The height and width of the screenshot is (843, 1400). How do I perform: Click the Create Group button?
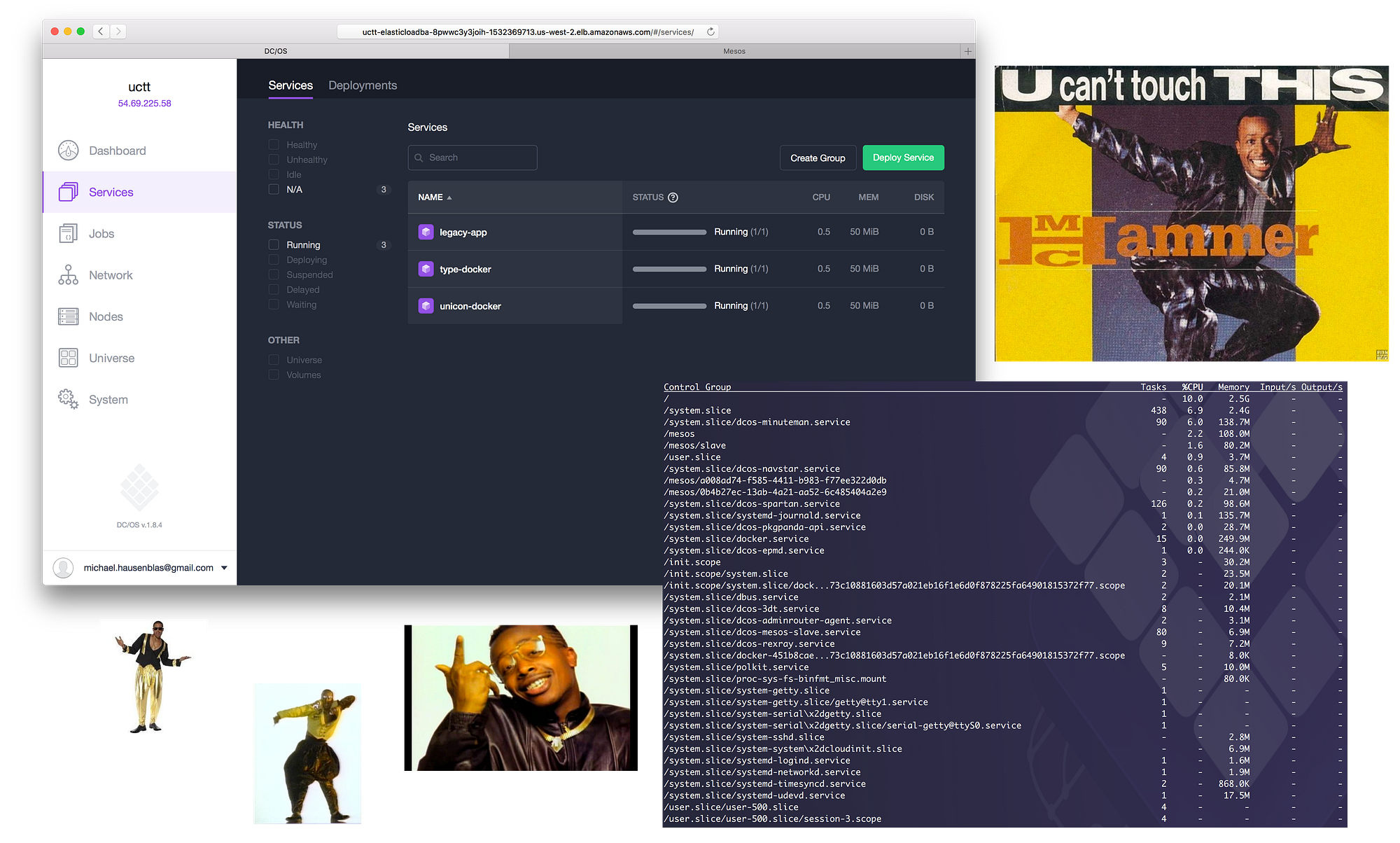(x=818, y=158)
